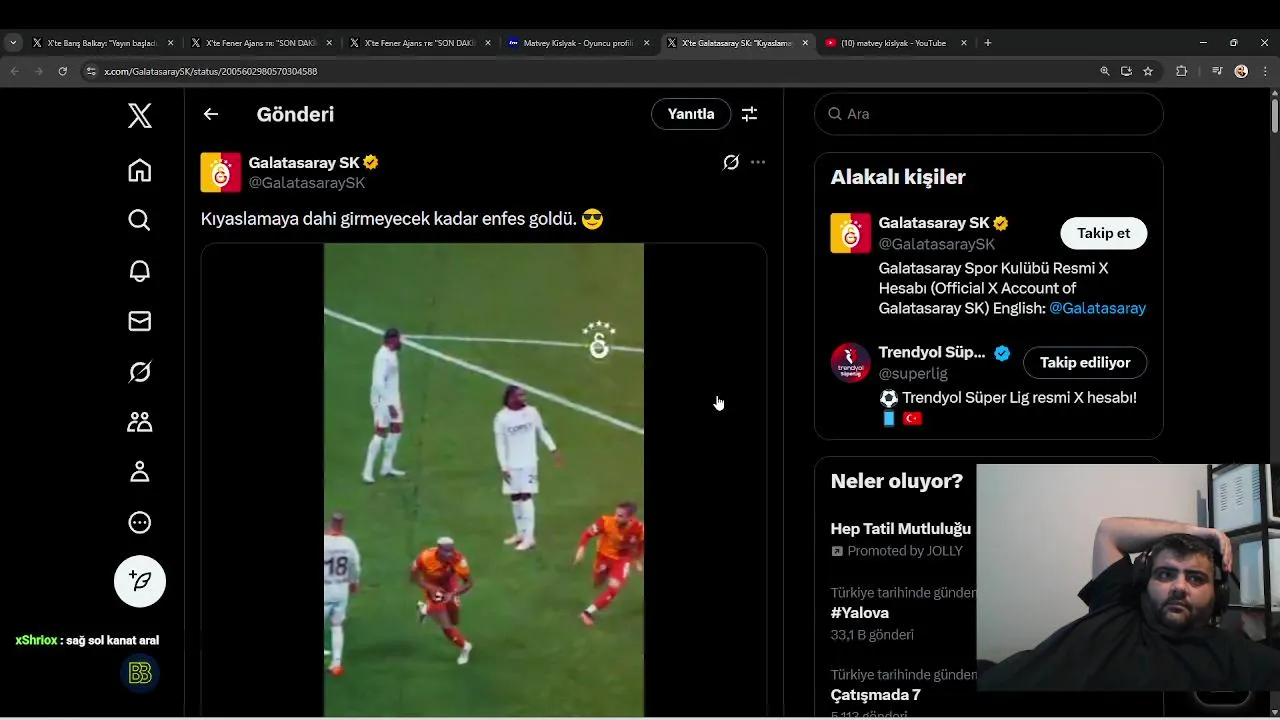Play the Galatasaray goal video
The image size is (1280, 720).
[484, 480]
